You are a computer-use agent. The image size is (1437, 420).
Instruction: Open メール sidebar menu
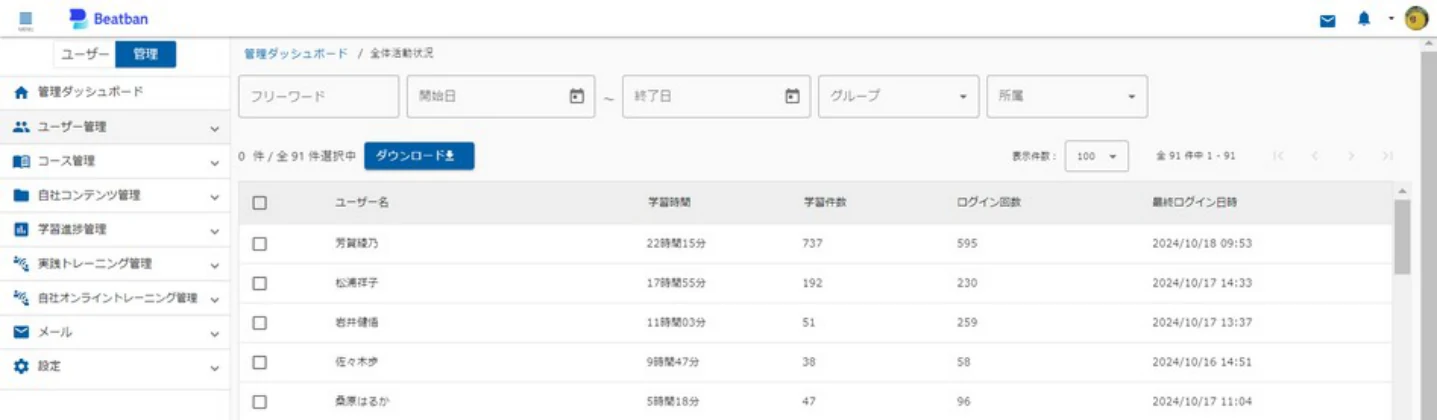(x=115, y=332)
